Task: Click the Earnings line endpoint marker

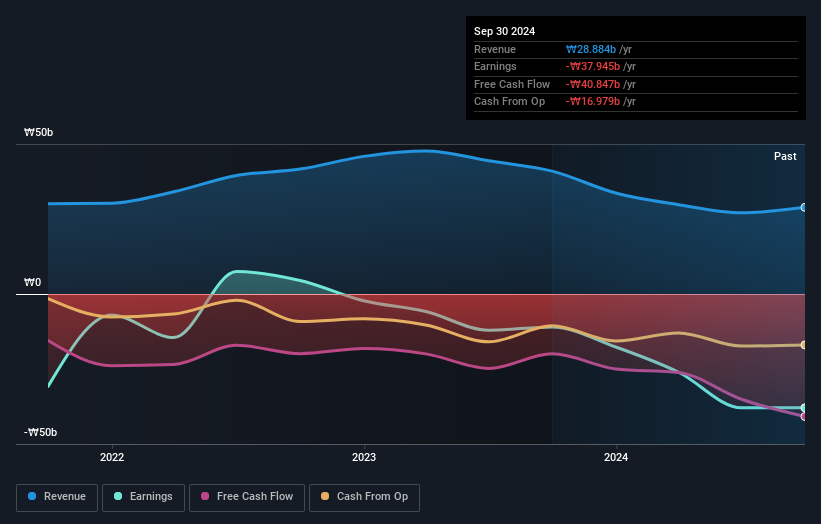Action: pos(804,408)
